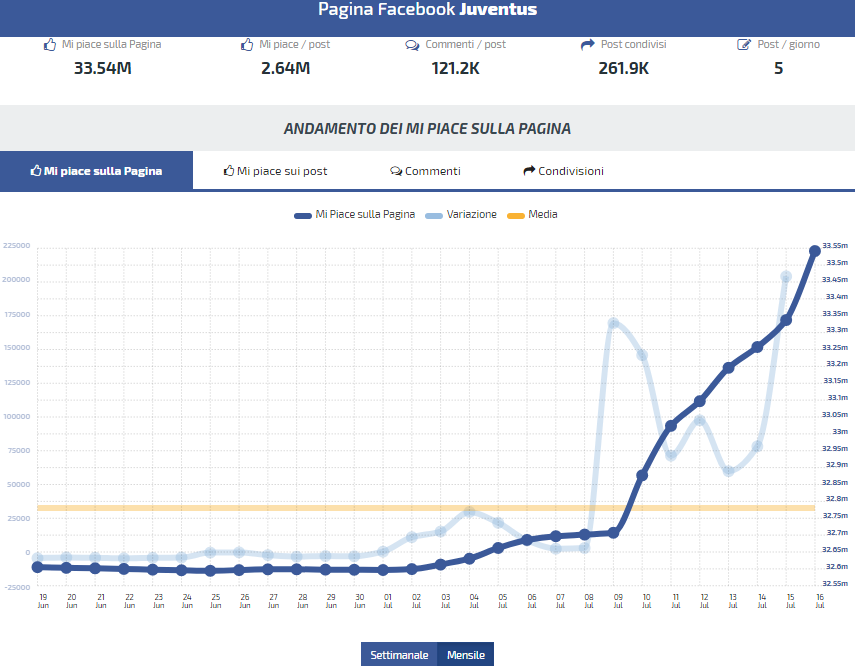
Task: Click the dark blue data point for 16 Jul
Action: click(815, 251)
